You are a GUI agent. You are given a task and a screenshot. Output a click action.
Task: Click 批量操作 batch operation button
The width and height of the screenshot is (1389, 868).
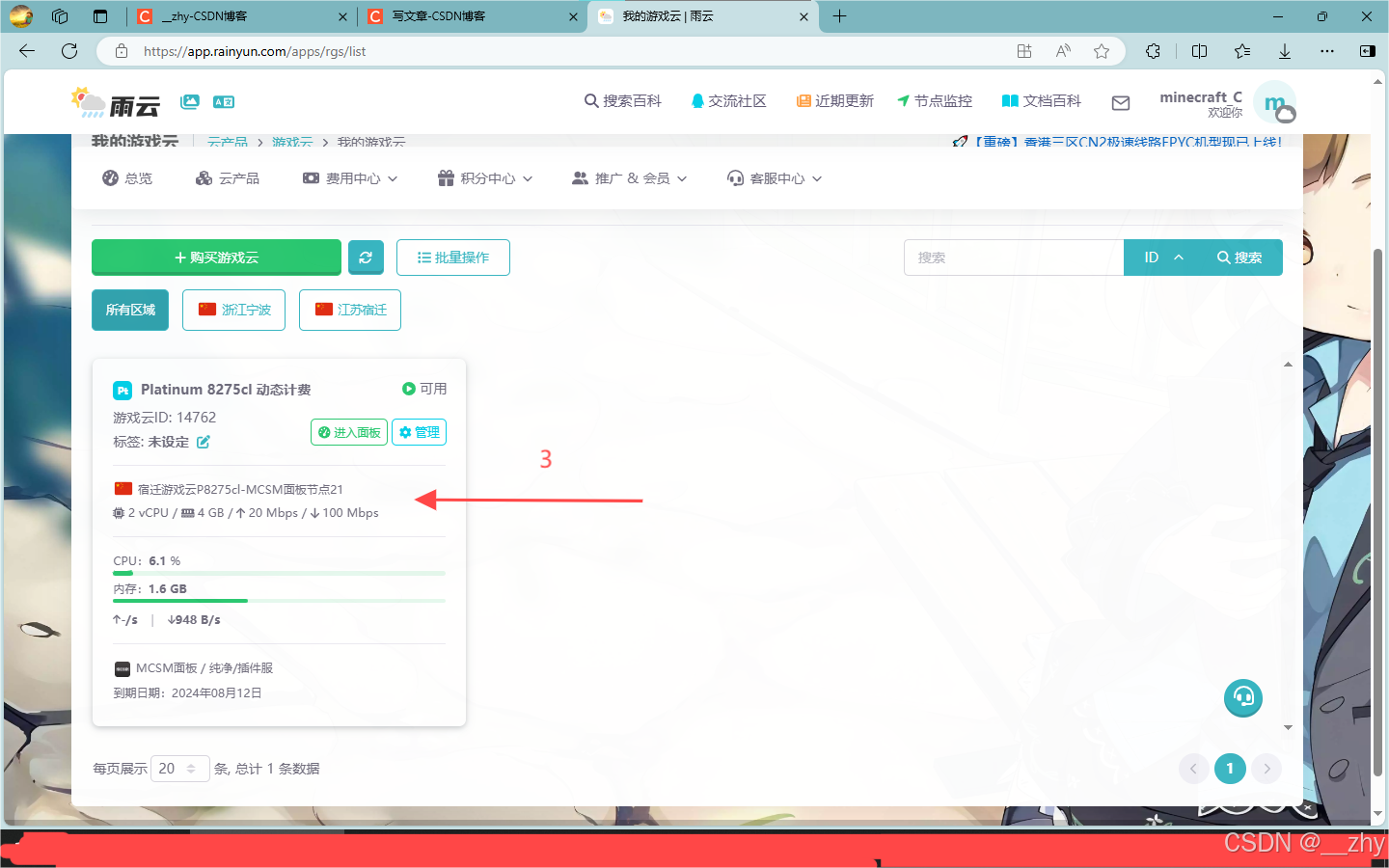453,258
